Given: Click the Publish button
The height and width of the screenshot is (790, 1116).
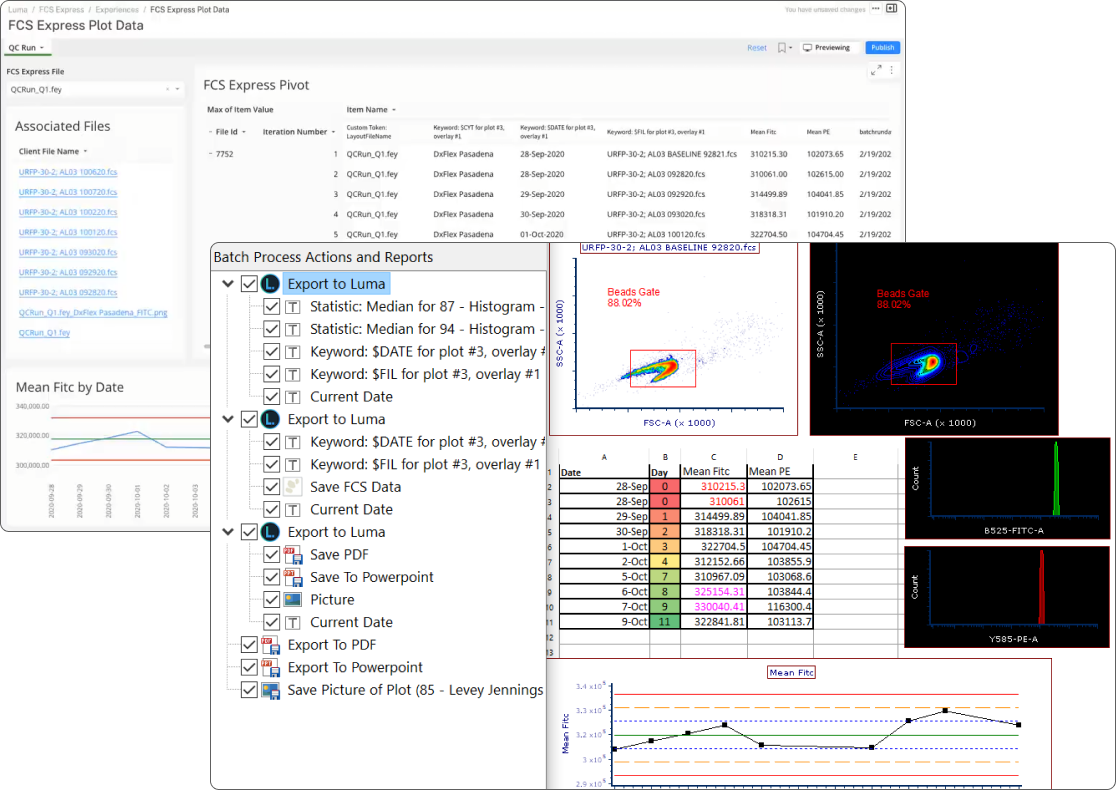Looking at the screenshot, I should coord(882,47).
